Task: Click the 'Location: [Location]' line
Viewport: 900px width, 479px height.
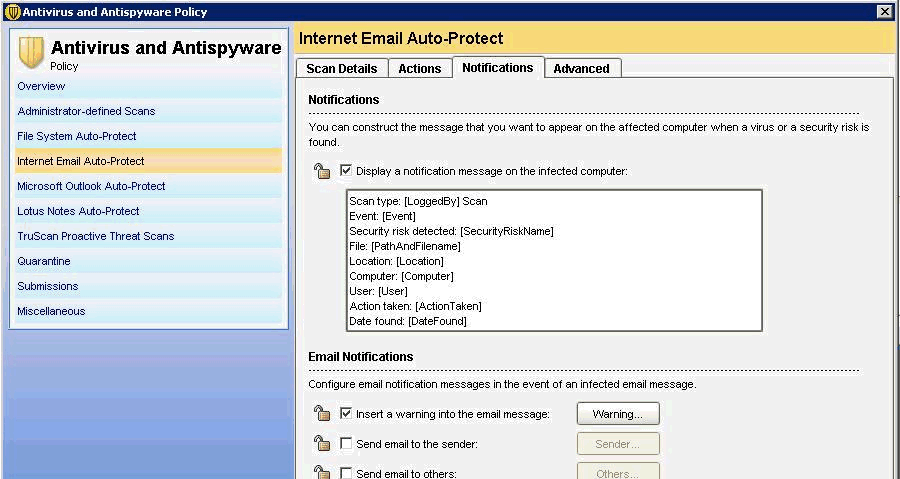Action: [x=396, y=261]
